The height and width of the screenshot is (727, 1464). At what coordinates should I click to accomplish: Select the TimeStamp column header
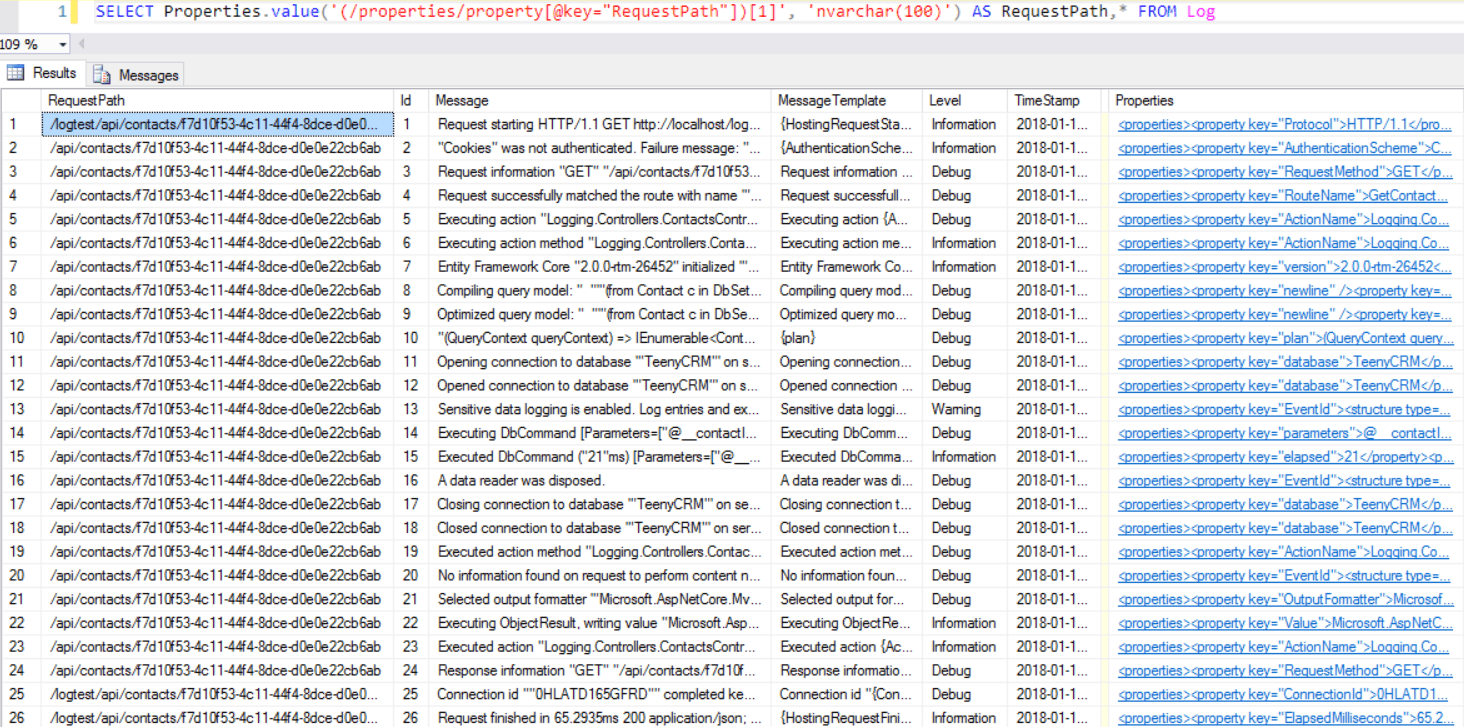[1056, 100]
